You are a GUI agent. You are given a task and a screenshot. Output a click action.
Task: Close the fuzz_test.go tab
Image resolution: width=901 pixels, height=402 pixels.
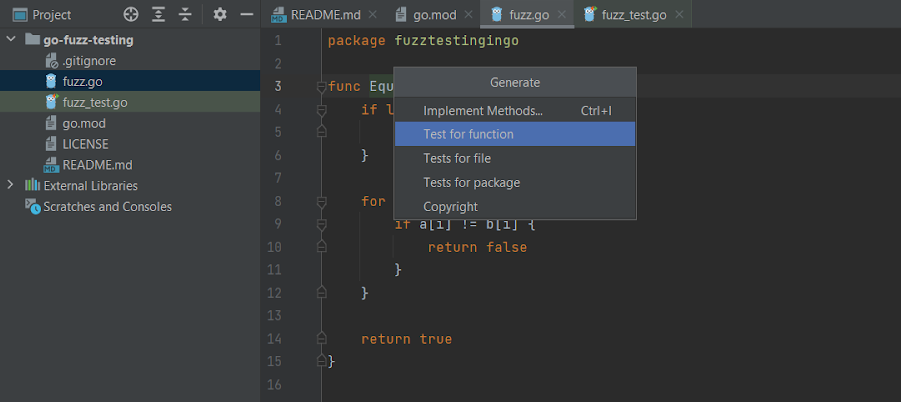tap(679, 14)
